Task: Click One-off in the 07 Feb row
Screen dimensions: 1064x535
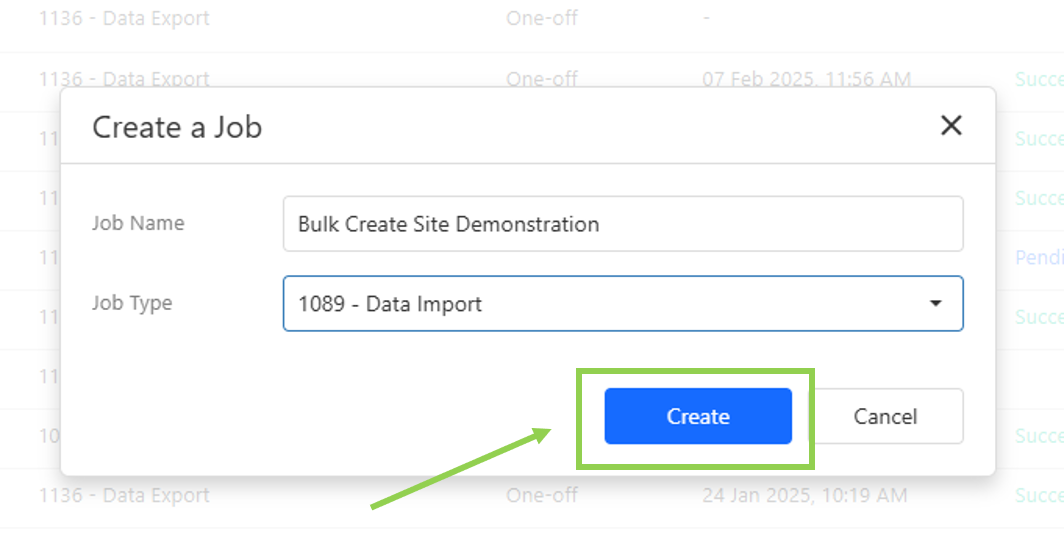Action: pos(541,79)
